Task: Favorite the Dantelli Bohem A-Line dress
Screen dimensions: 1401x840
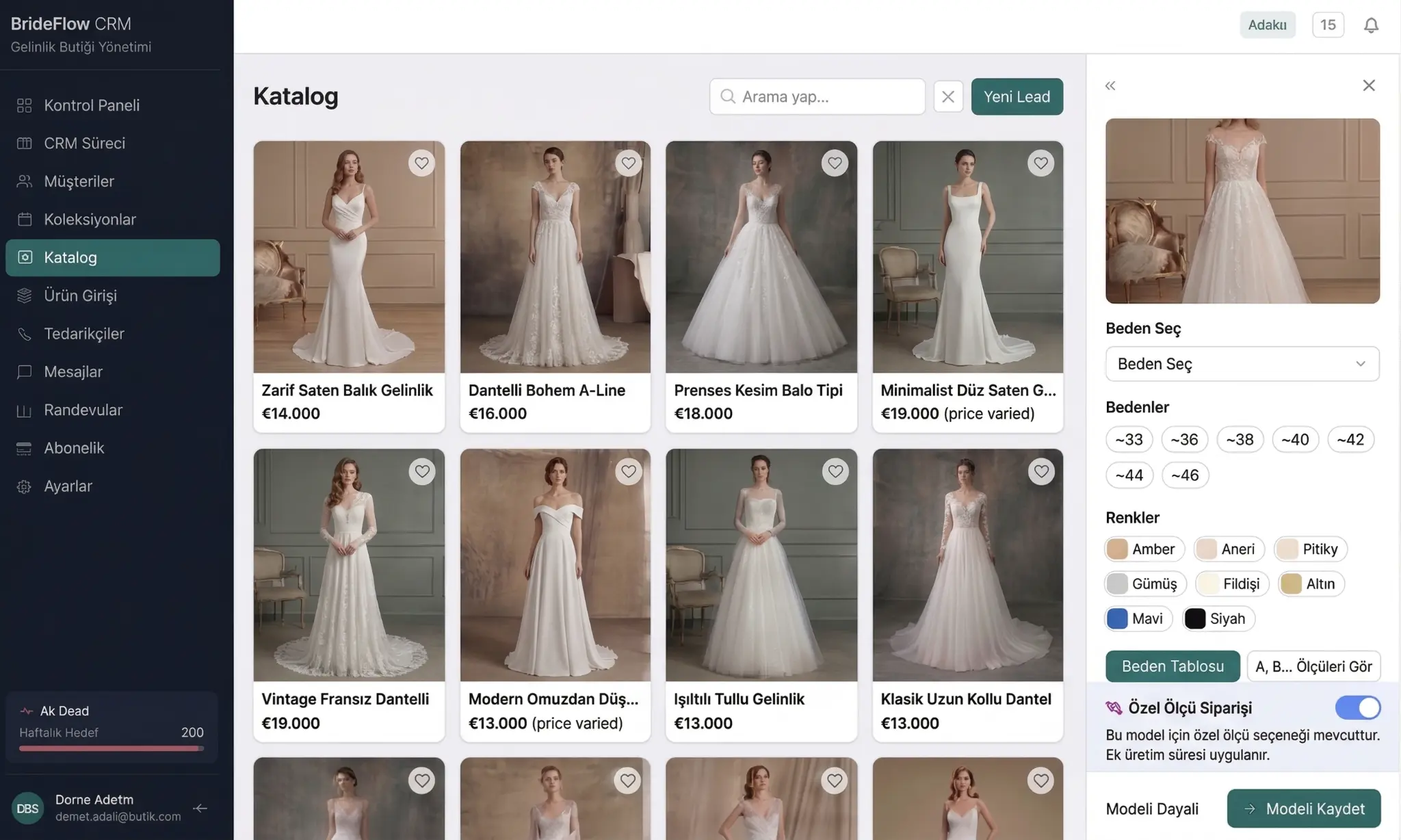Action: click(628, 163)
